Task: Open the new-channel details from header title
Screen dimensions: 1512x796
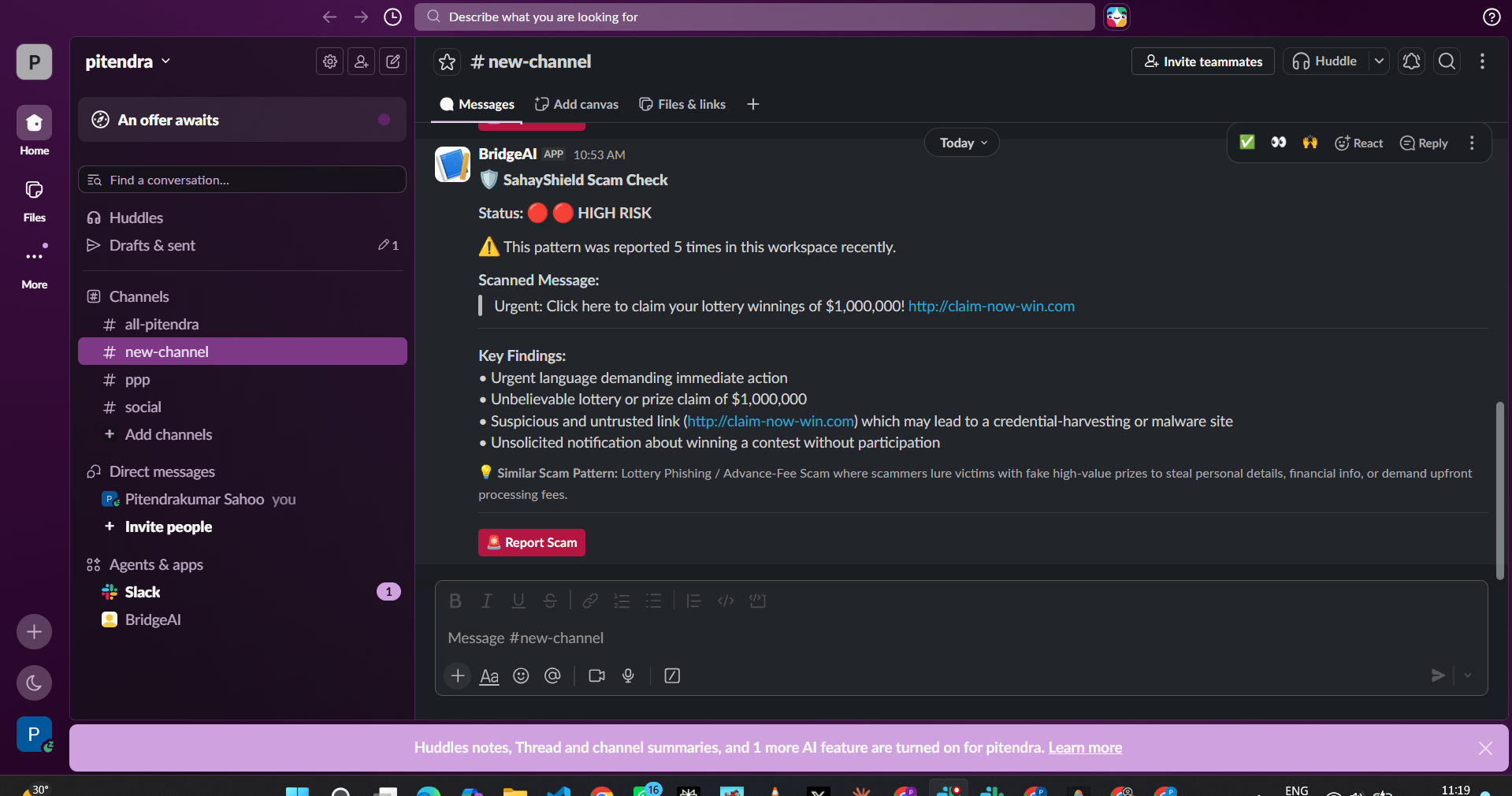Action: point(530,61)
